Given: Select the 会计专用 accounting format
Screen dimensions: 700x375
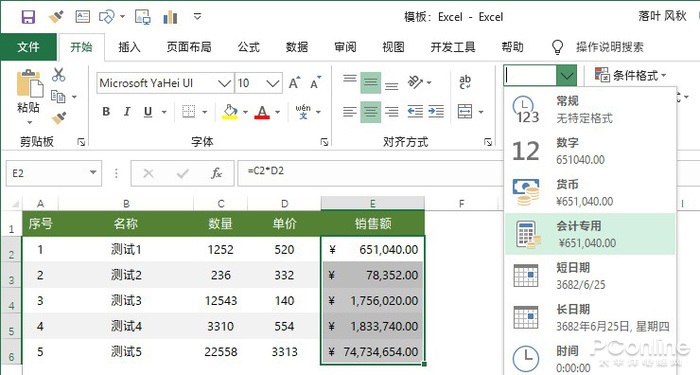Looking at the screenshot, I should pyautogui.click(x=590, y=234).
